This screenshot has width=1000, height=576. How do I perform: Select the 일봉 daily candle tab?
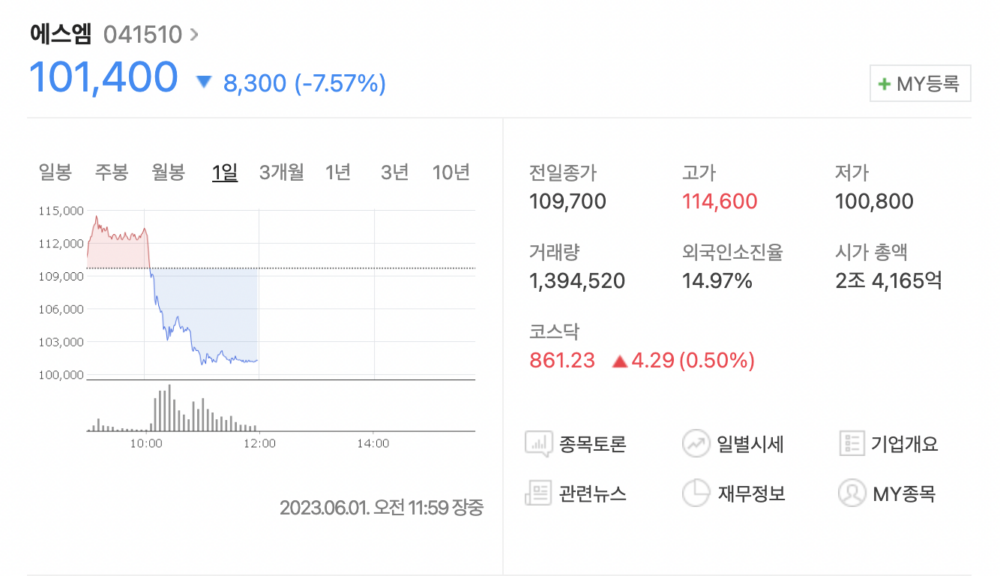55,172
